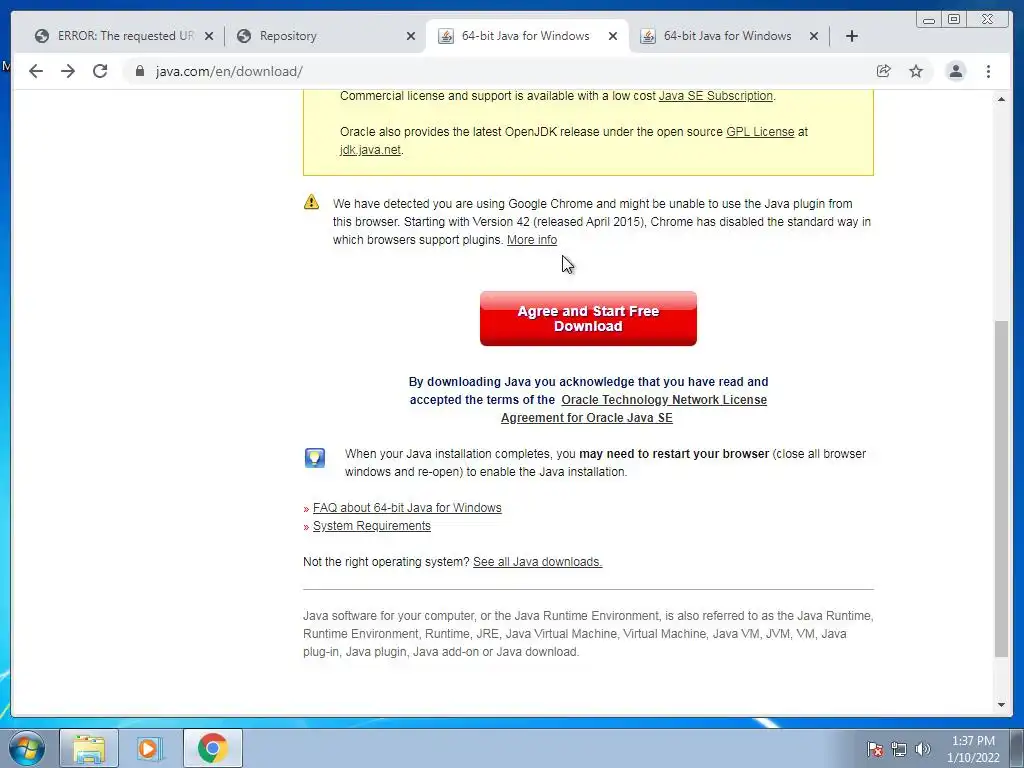Click the padlock site info icon
1024x768 pixels.
(140, 71)
